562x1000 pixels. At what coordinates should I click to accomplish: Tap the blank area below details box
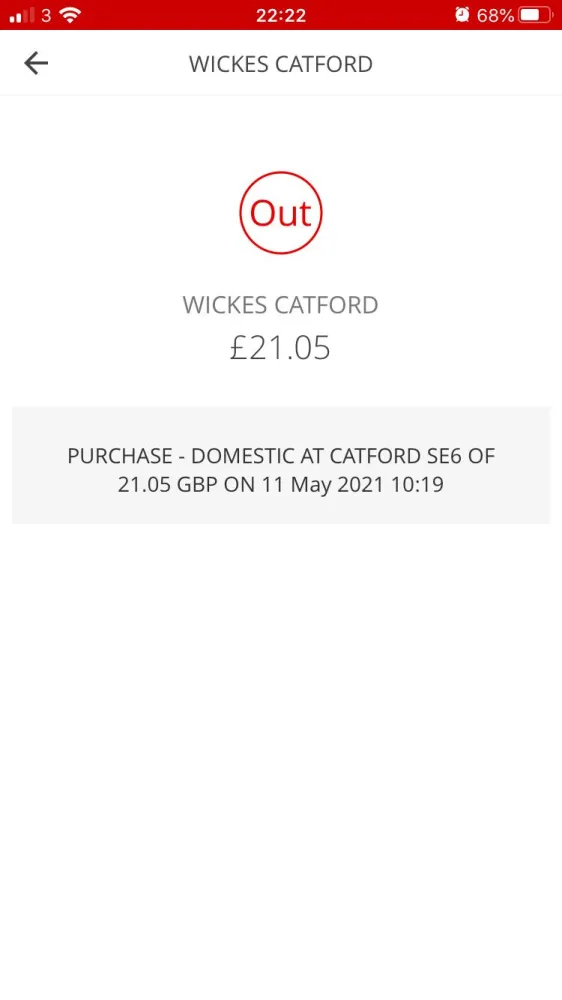pyautogui.click(x=281, y=759)
